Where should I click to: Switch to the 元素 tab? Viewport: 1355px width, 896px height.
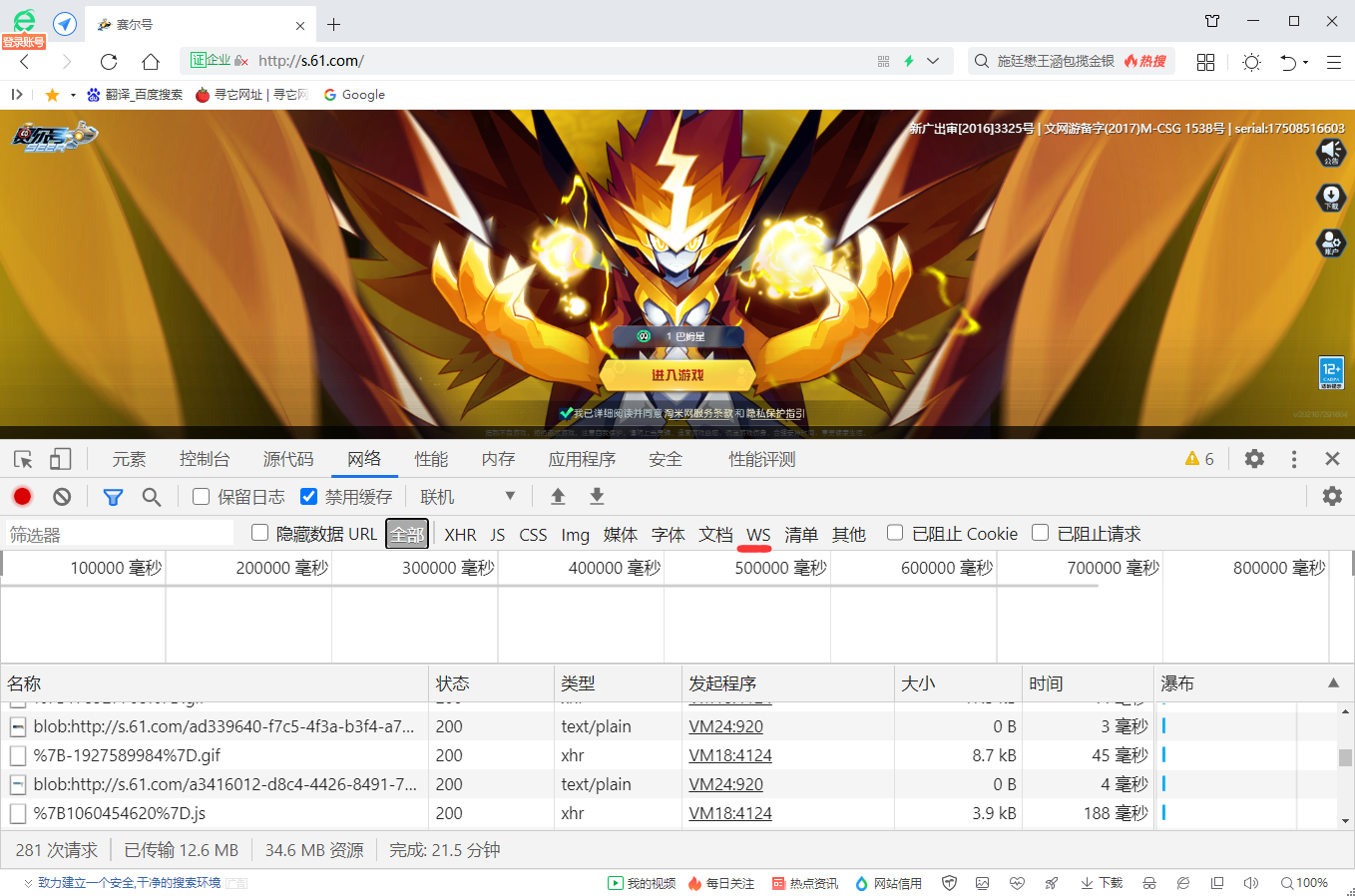[129, 459]
